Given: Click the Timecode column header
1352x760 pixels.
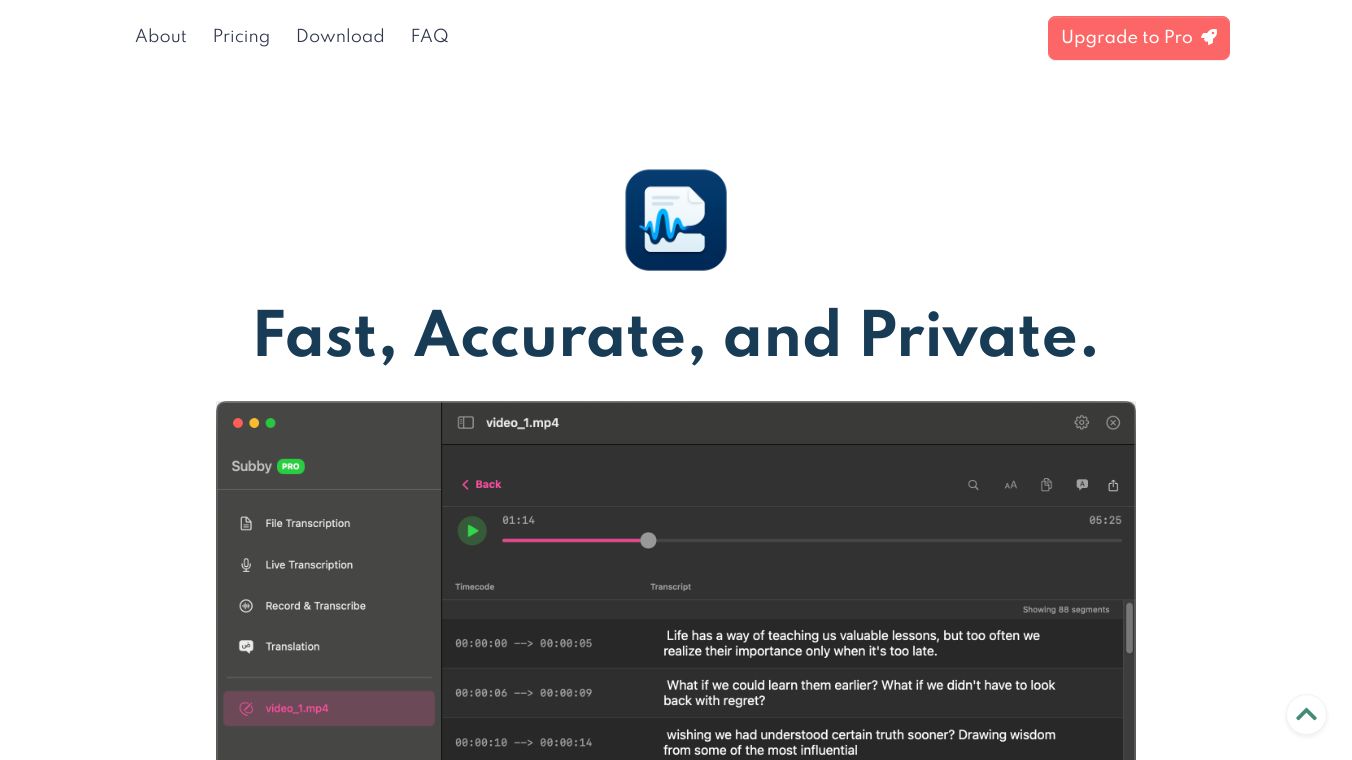Looking at the screenshot, I should [475, 587].
